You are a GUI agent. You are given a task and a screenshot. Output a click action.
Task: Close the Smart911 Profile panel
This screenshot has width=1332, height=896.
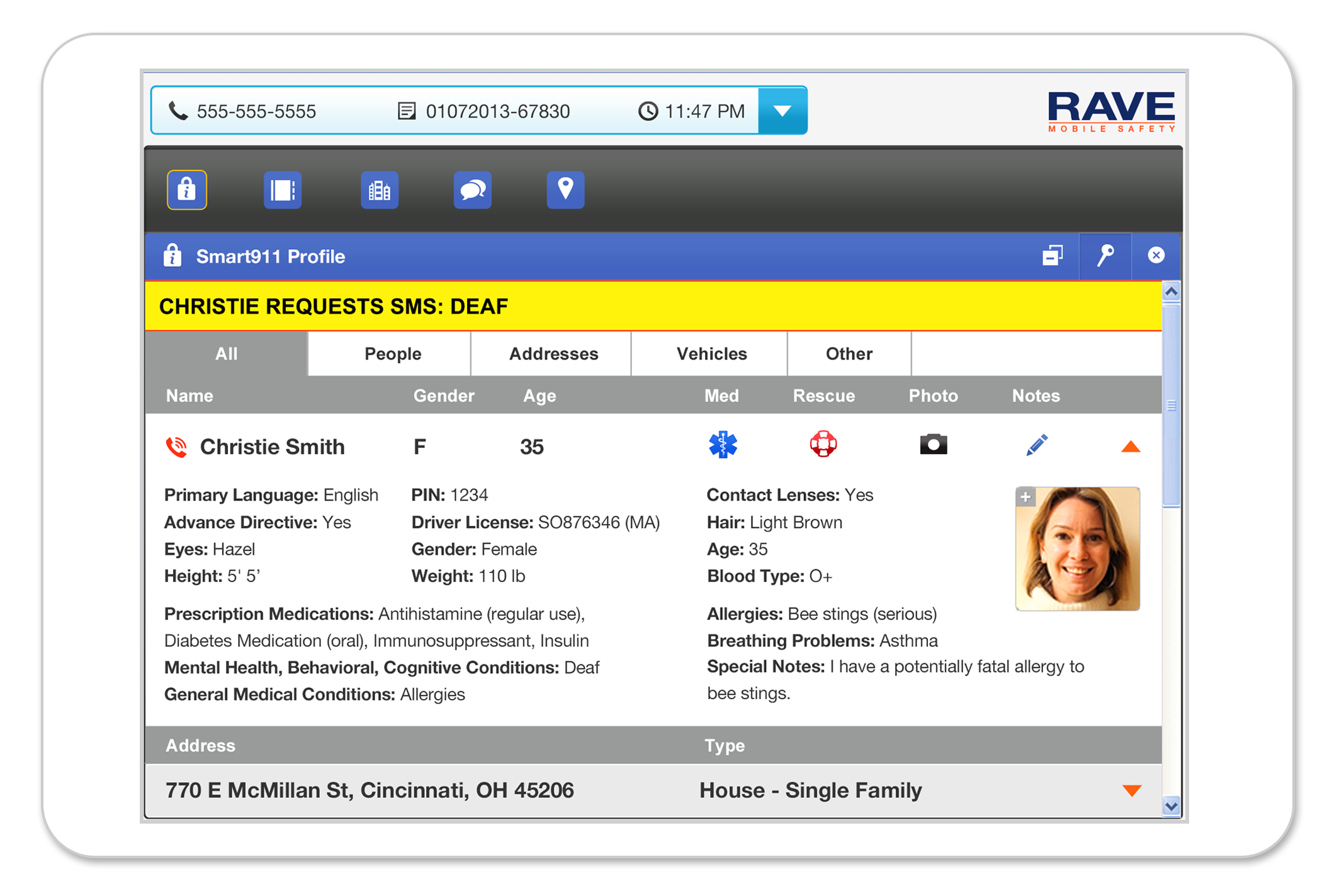1156,255
